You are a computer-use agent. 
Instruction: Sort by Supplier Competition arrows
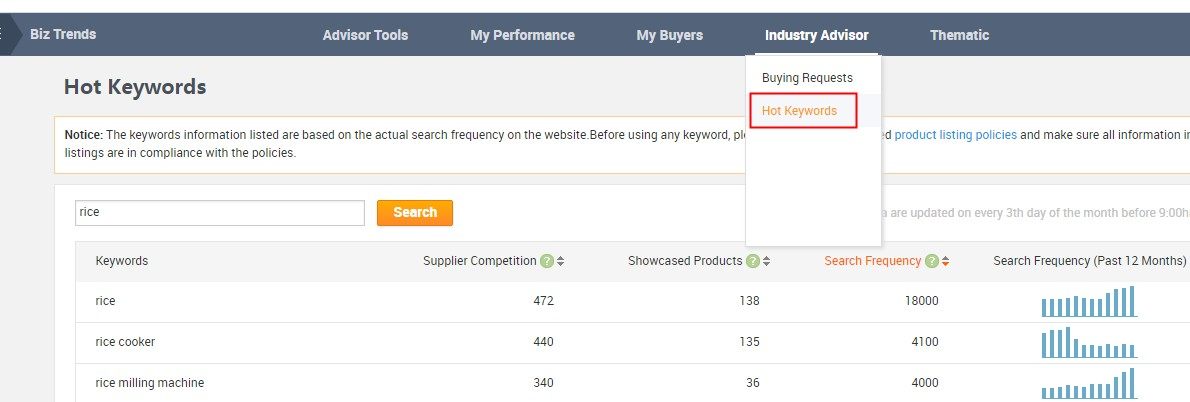(561, 261)
